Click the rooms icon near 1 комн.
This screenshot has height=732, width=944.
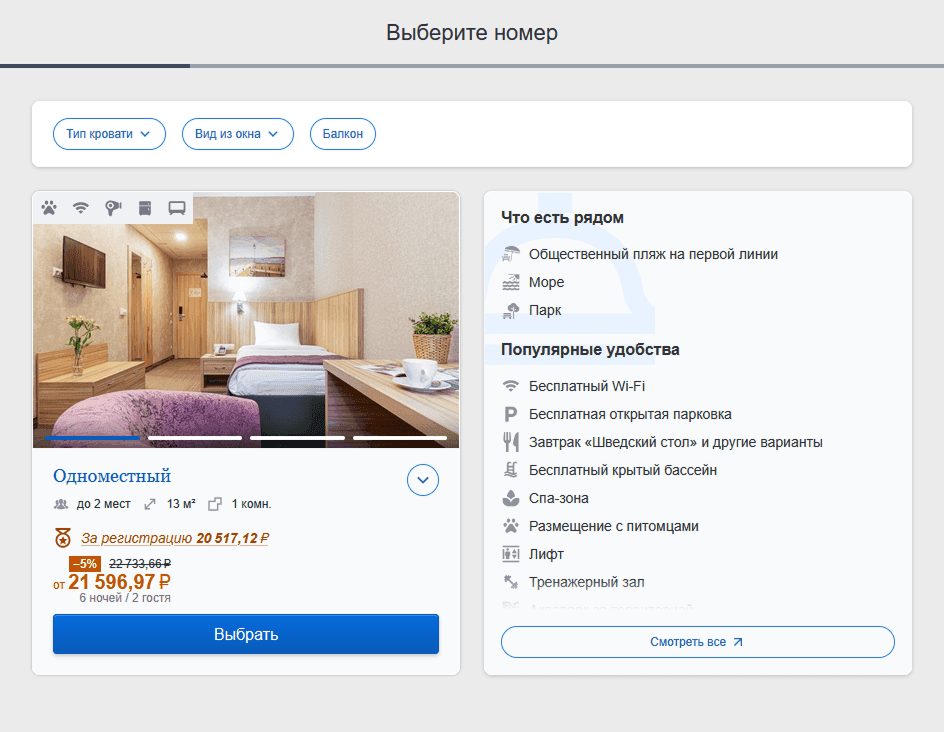coord(215,504)
